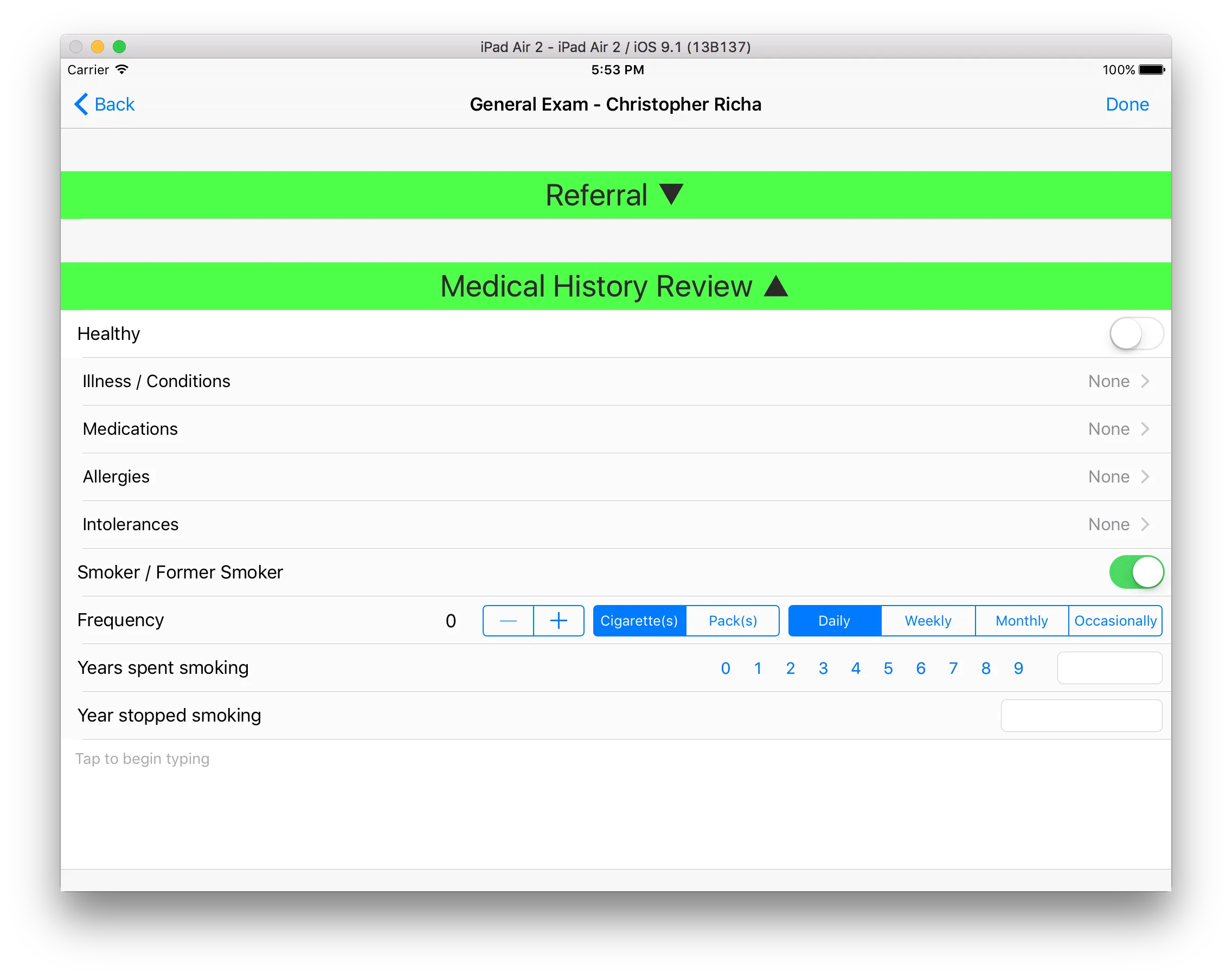Image resolution: width=1232 pixels, height=978 pixels.
Task: Click Year stopped smoking text field
Action: (x=1081, y=715)
